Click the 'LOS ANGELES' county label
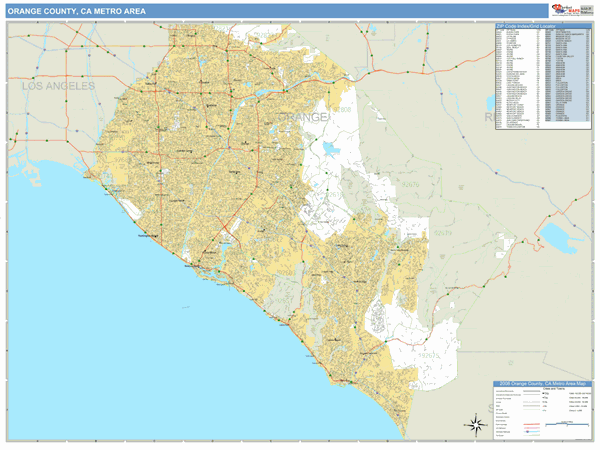The width and height of the screenshot is (600, 450). (58, 86)
